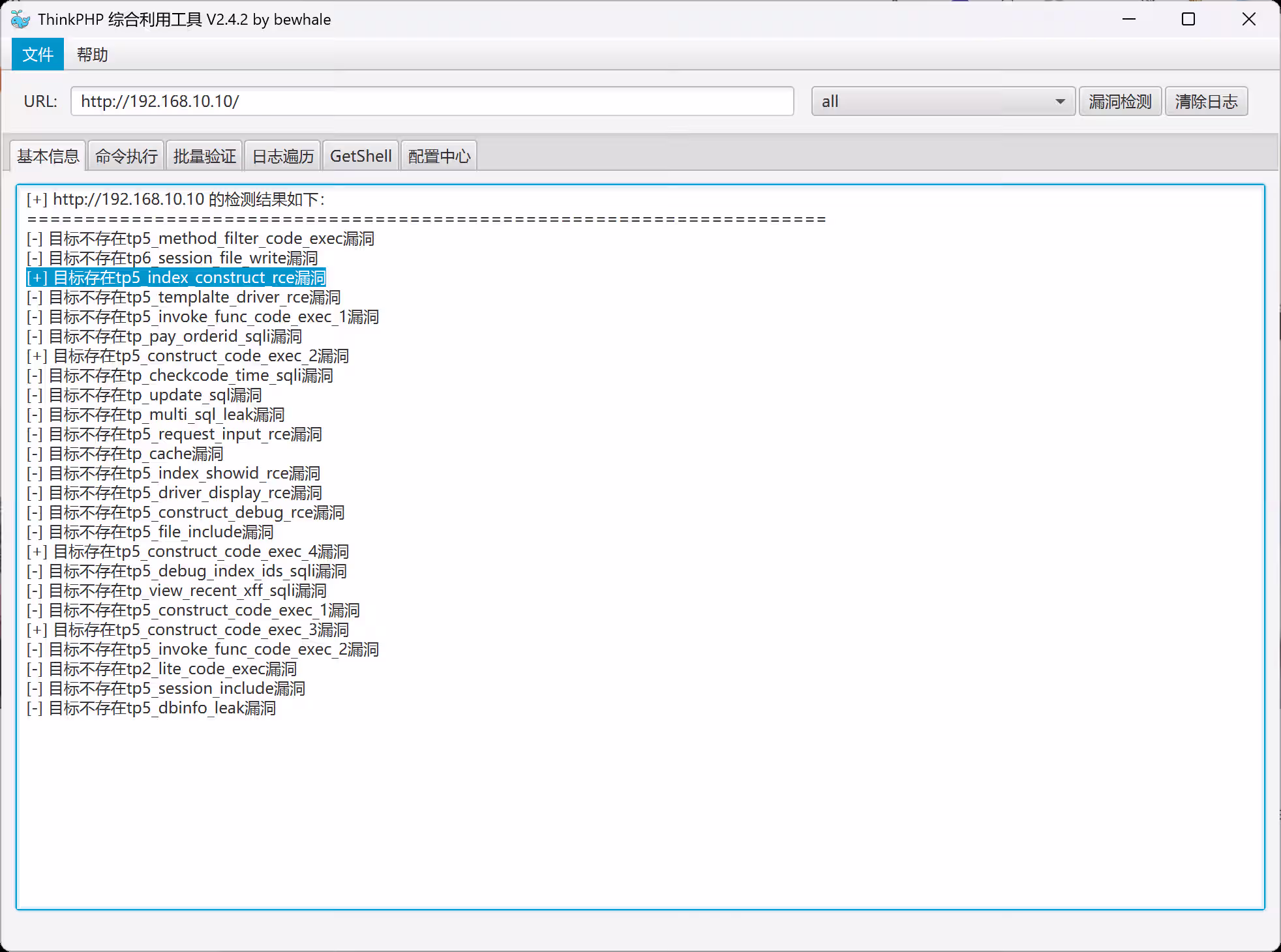Select the tp5_driver_display_rce result line
This screenshot has width=1281, height=952.
174,492
